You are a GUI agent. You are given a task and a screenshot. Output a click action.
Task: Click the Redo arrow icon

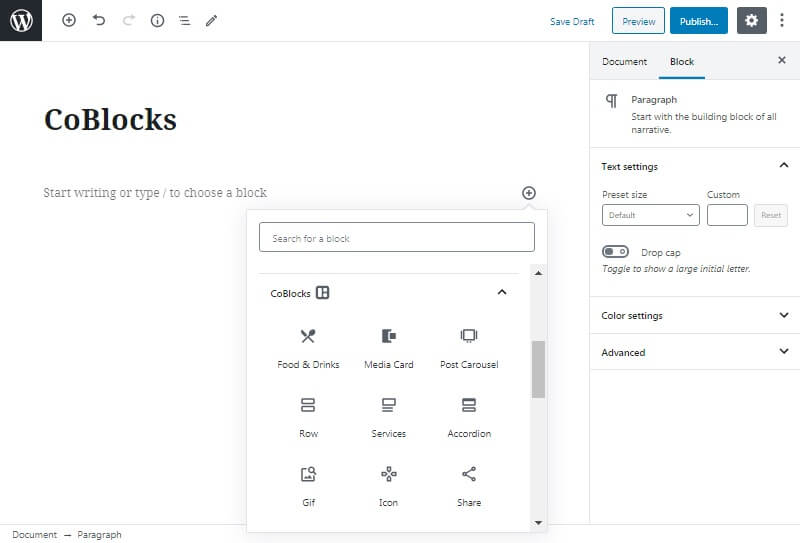tap(129, 20)
